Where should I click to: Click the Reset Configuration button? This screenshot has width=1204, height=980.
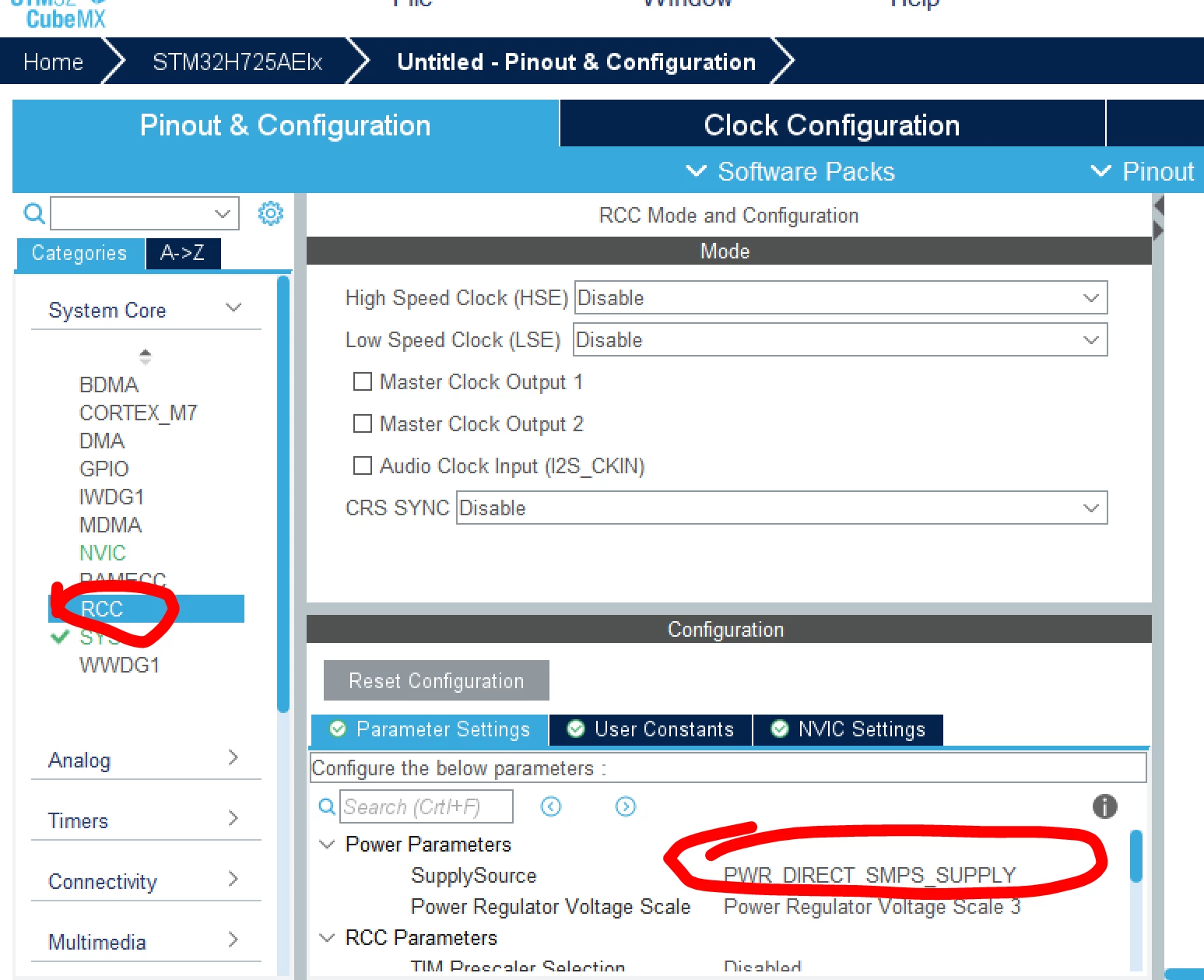[437, 680]
